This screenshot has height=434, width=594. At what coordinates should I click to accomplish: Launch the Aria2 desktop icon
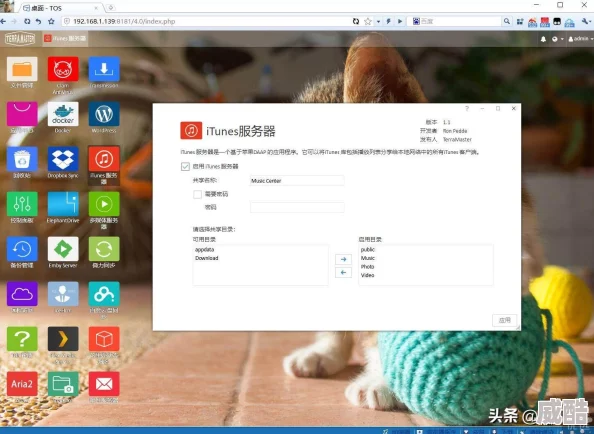(x=22, y=384)
